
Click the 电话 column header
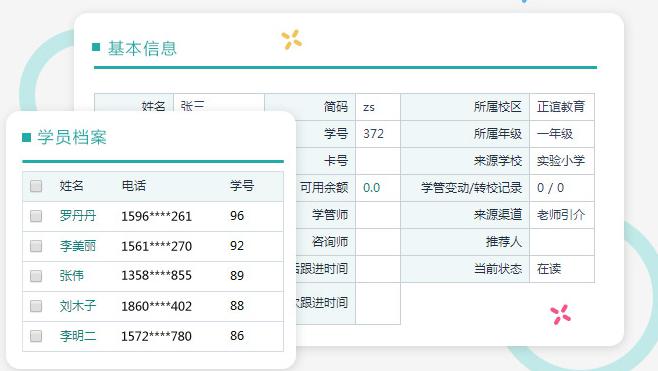(x=133, y=186)
